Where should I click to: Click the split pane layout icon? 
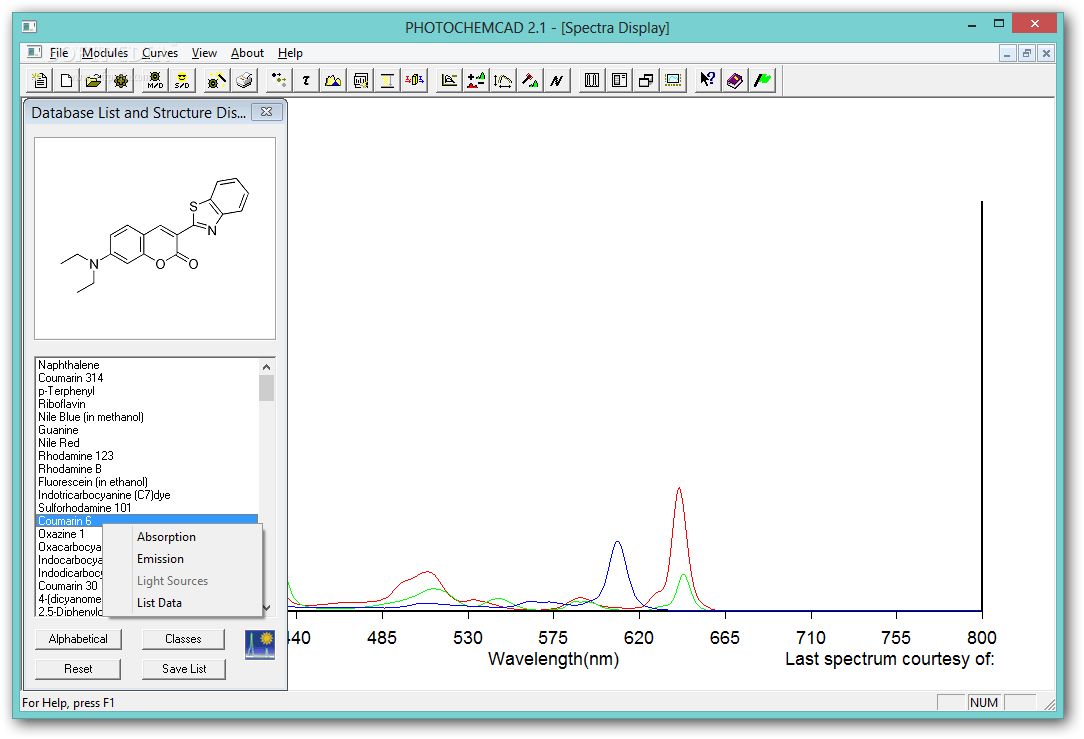coord(619,80)
